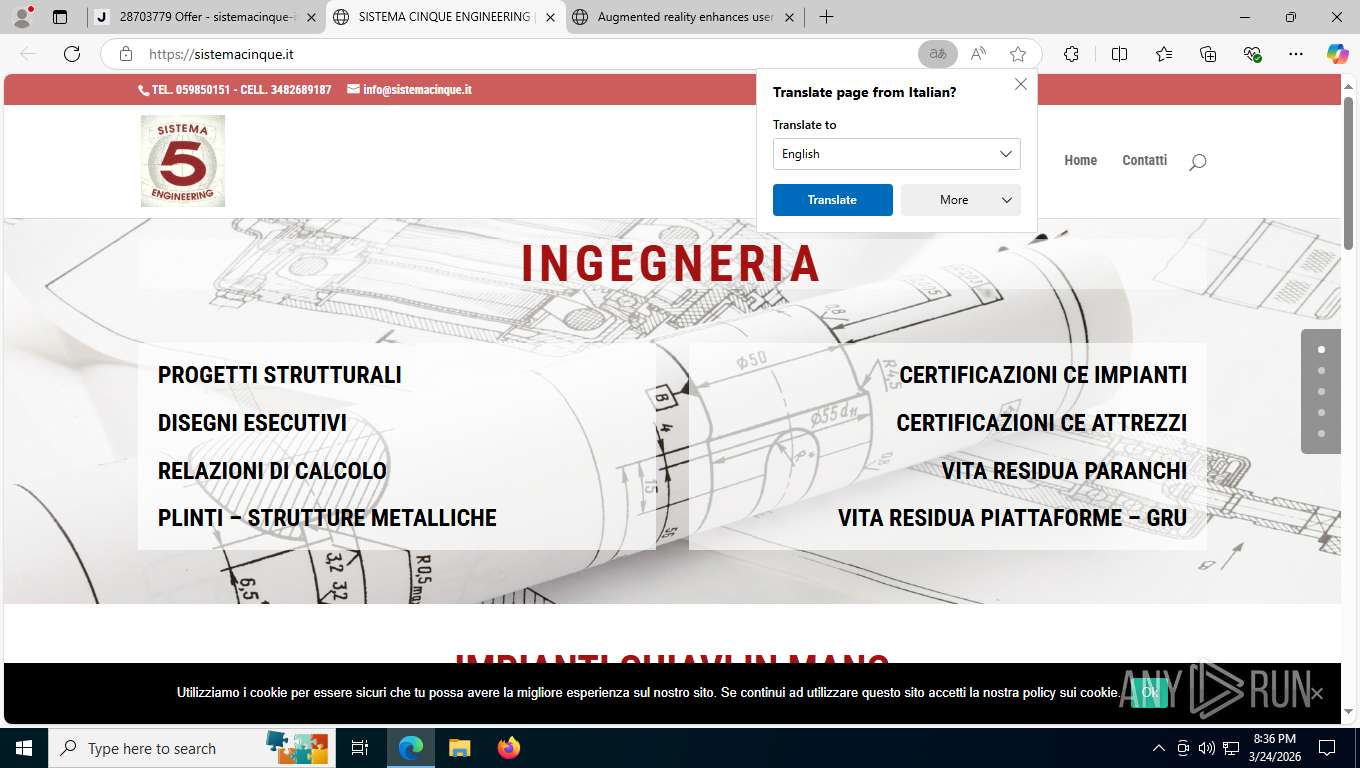Select the first slider dot navigation

[x=1321, y=349]
